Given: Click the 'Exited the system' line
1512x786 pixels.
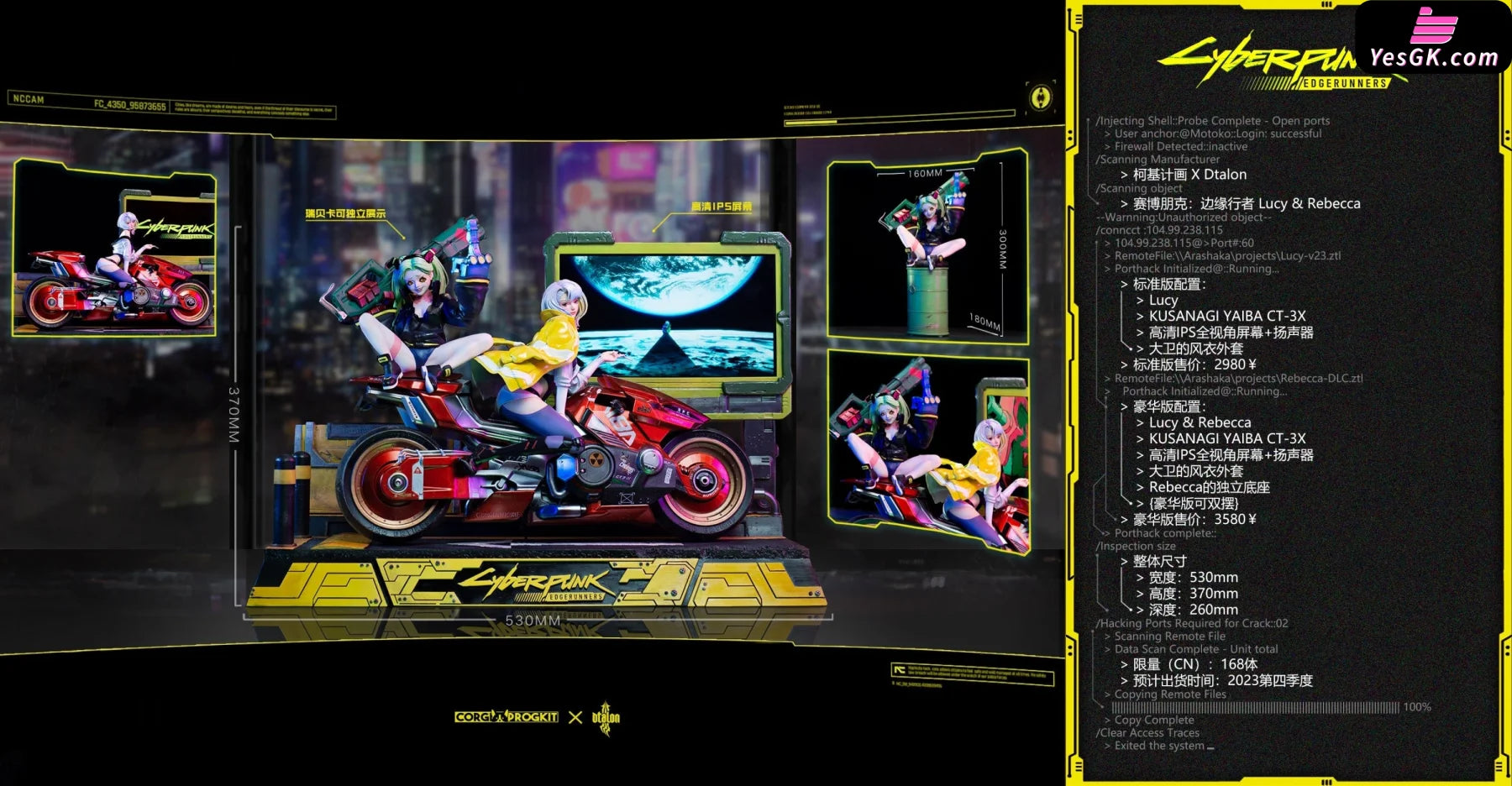Looking at the screenshot, I should (1158, 746).
